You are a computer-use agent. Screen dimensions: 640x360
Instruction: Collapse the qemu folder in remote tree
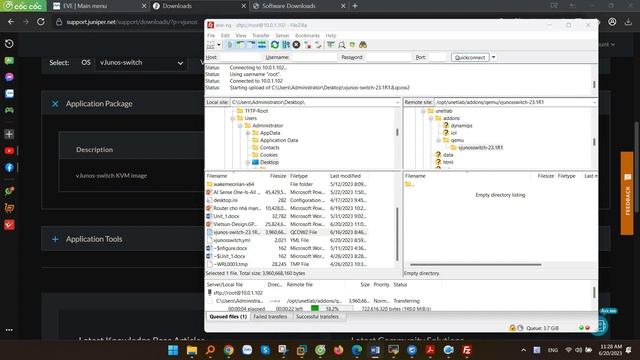pyautogui.click(x=438, y=140)
